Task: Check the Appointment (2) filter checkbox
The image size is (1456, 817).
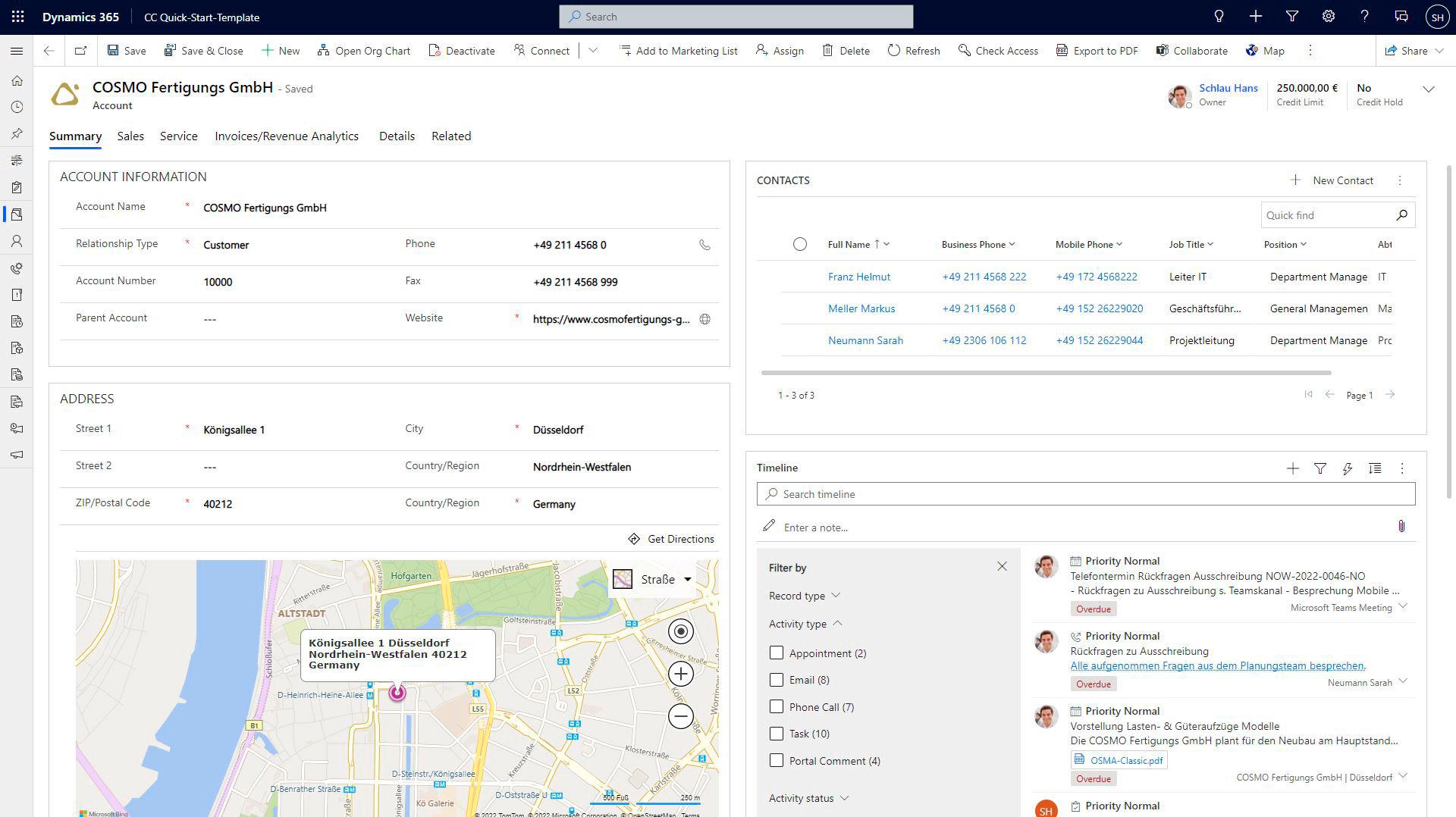Action: tap(776, 653)
